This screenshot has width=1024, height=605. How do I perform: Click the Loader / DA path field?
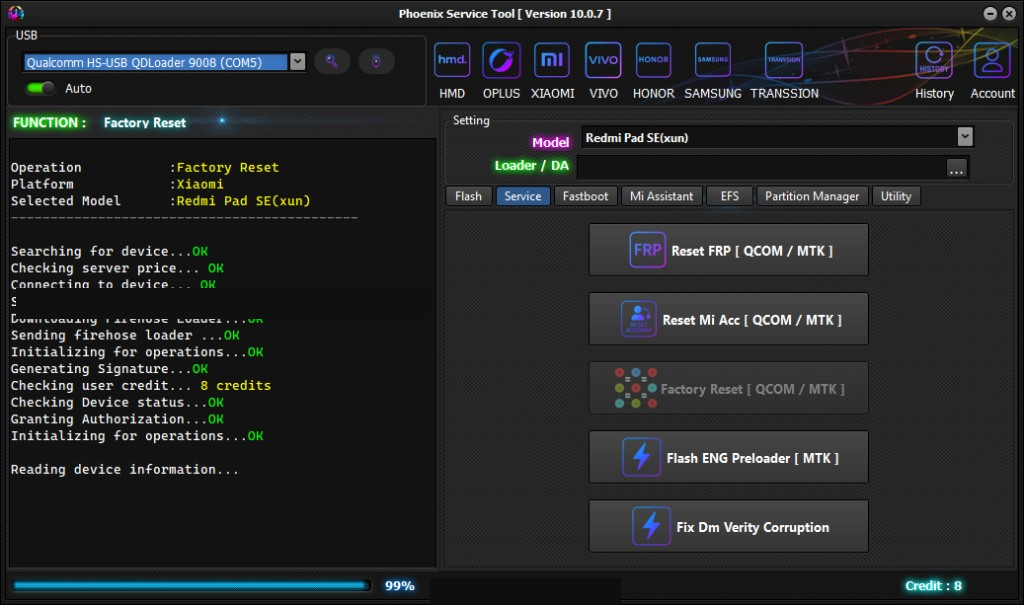click(761, 167)
